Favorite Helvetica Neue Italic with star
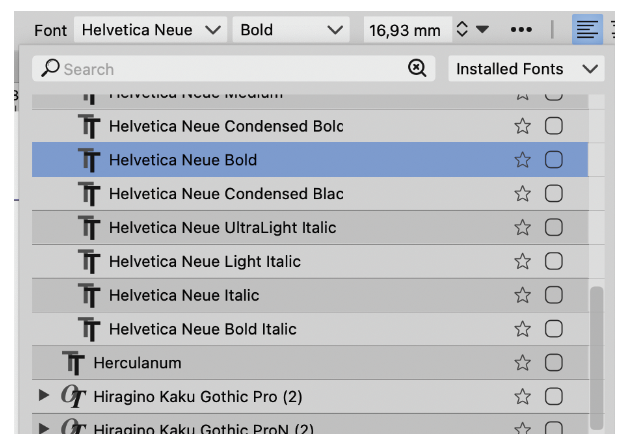Screen dimensions: 632x448 pos(522,295)
